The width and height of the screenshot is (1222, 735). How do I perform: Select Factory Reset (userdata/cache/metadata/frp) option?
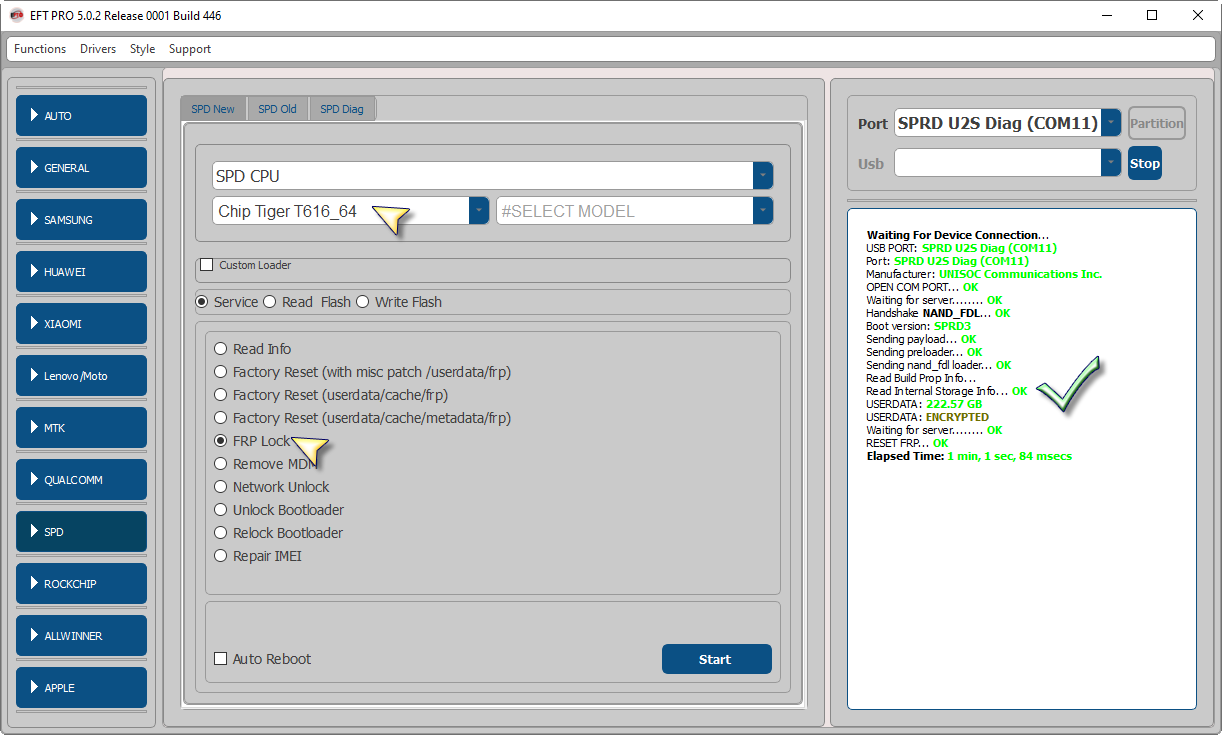point(221,418)
